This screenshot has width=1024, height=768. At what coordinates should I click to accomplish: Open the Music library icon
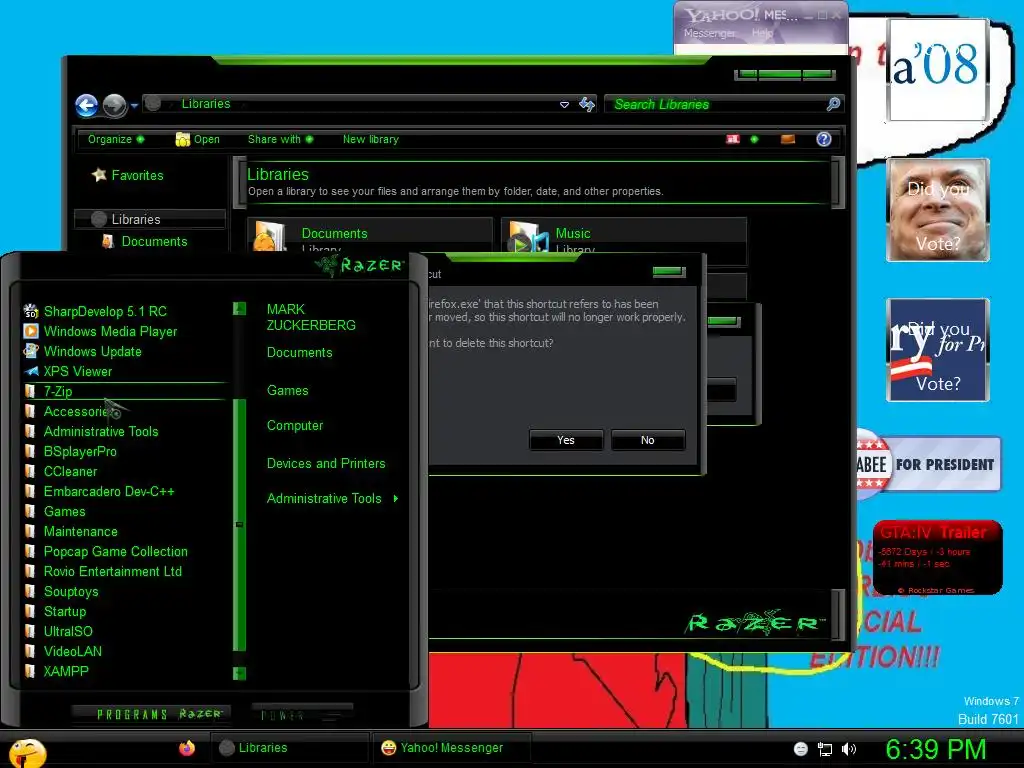tap(528, 236)
